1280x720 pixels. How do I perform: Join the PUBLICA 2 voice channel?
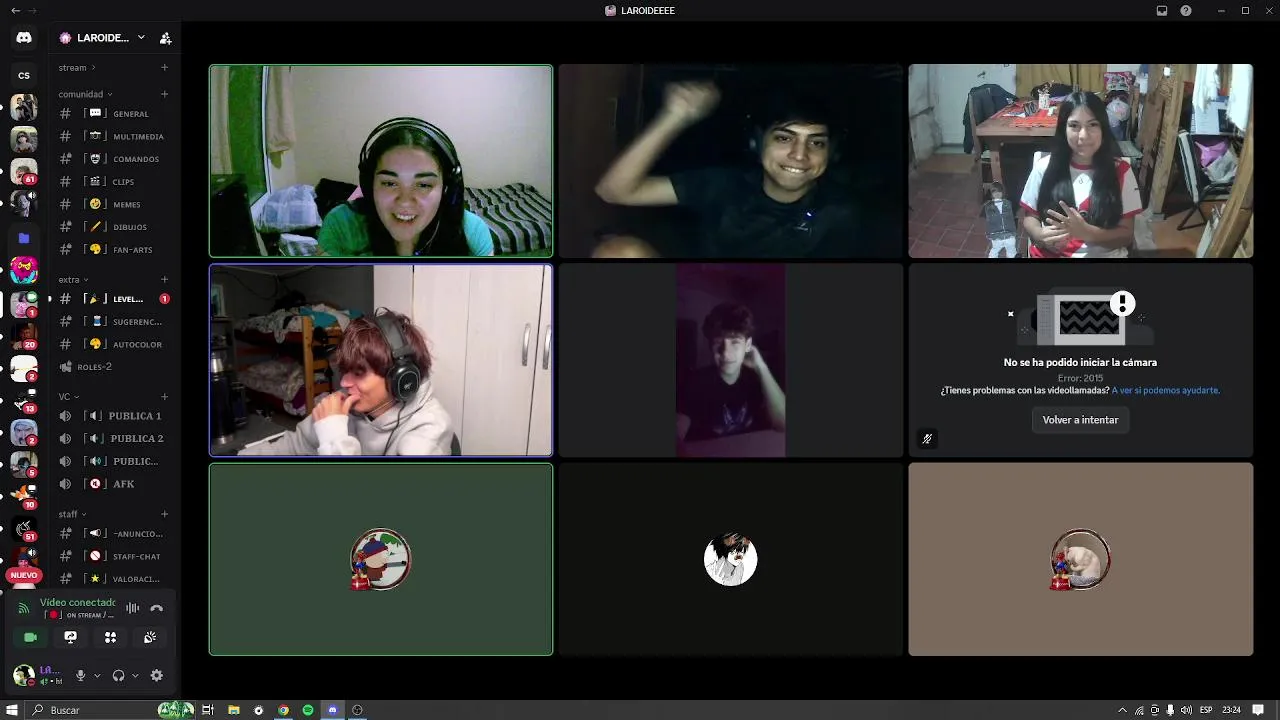click(x=114, y=438)
